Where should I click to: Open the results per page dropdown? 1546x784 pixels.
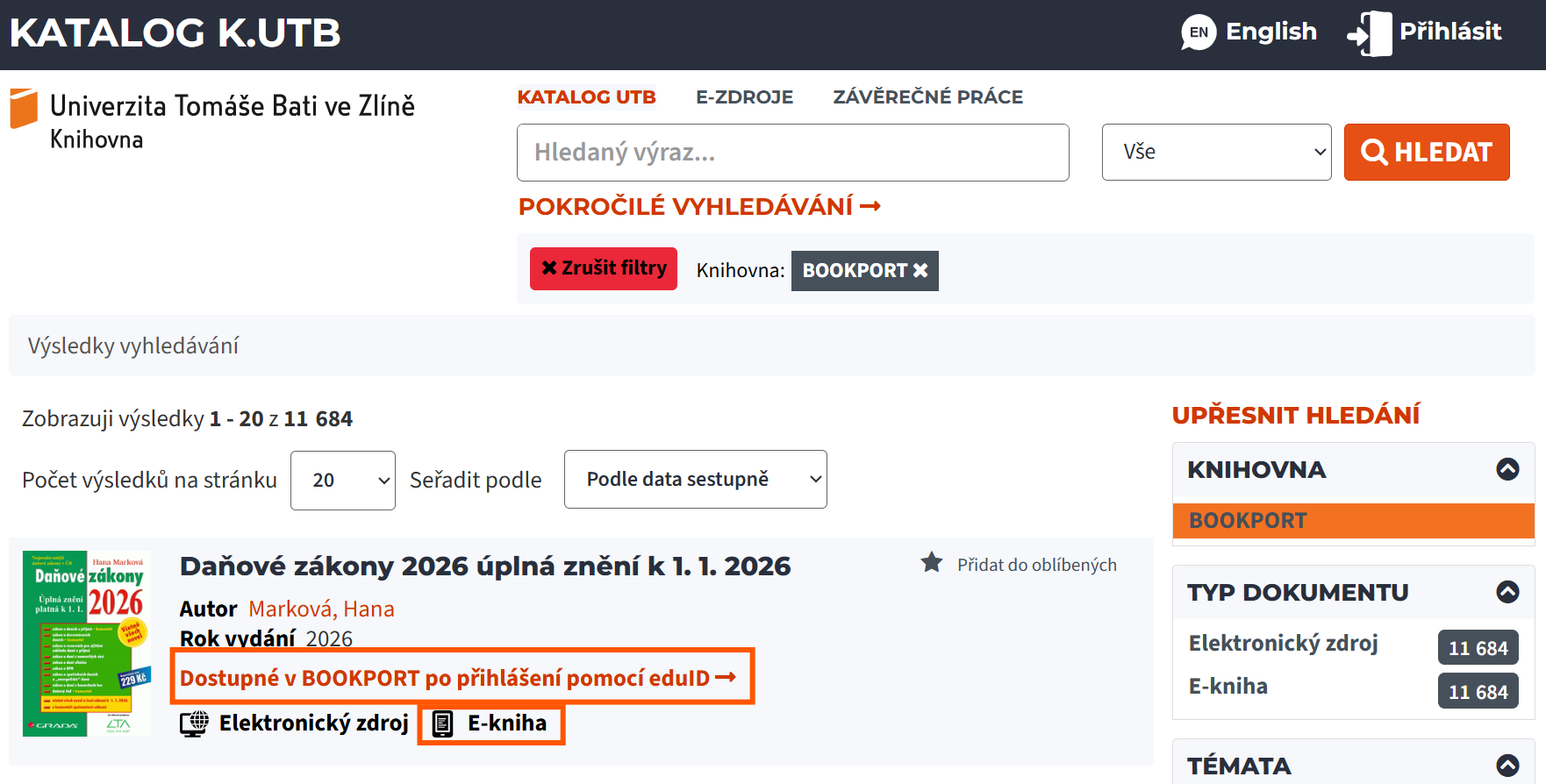click(342, 480)
